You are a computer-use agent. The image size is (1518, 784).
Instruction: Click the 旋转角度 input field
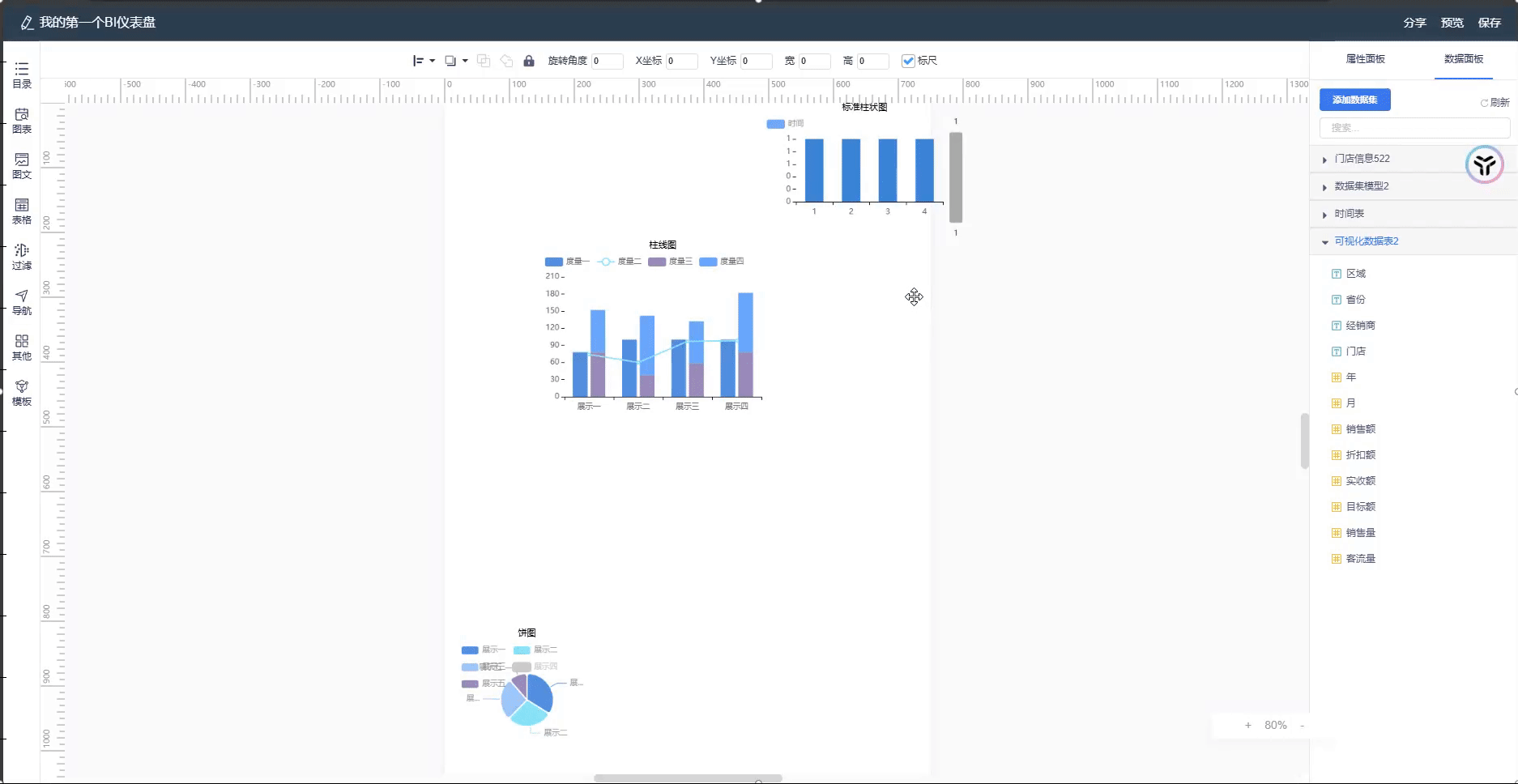(607, 61)
